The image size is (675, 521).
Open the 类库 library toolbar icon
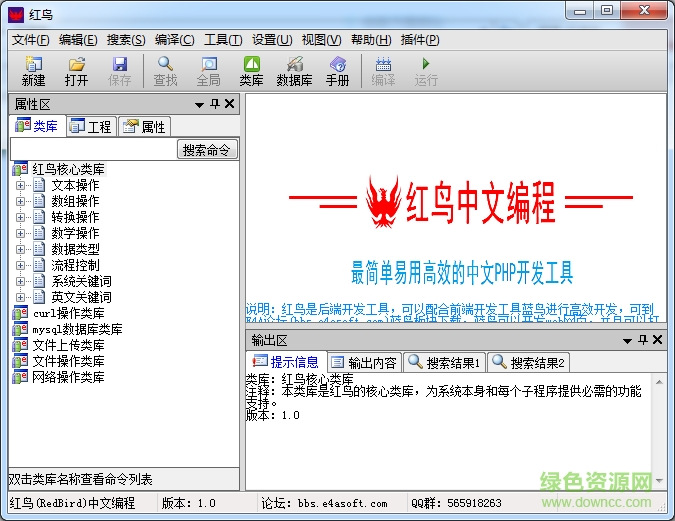point(251,71)
